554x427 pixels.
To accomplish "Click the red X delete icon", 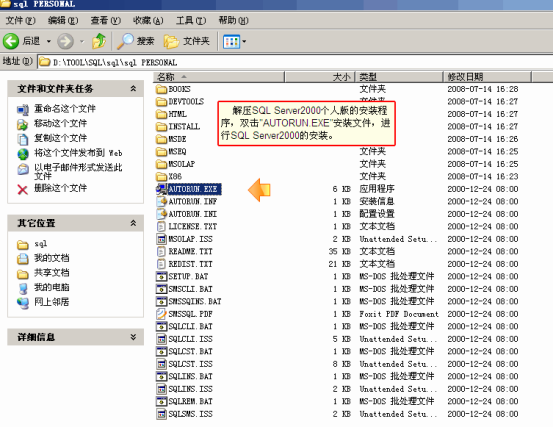I will point(23,190).
